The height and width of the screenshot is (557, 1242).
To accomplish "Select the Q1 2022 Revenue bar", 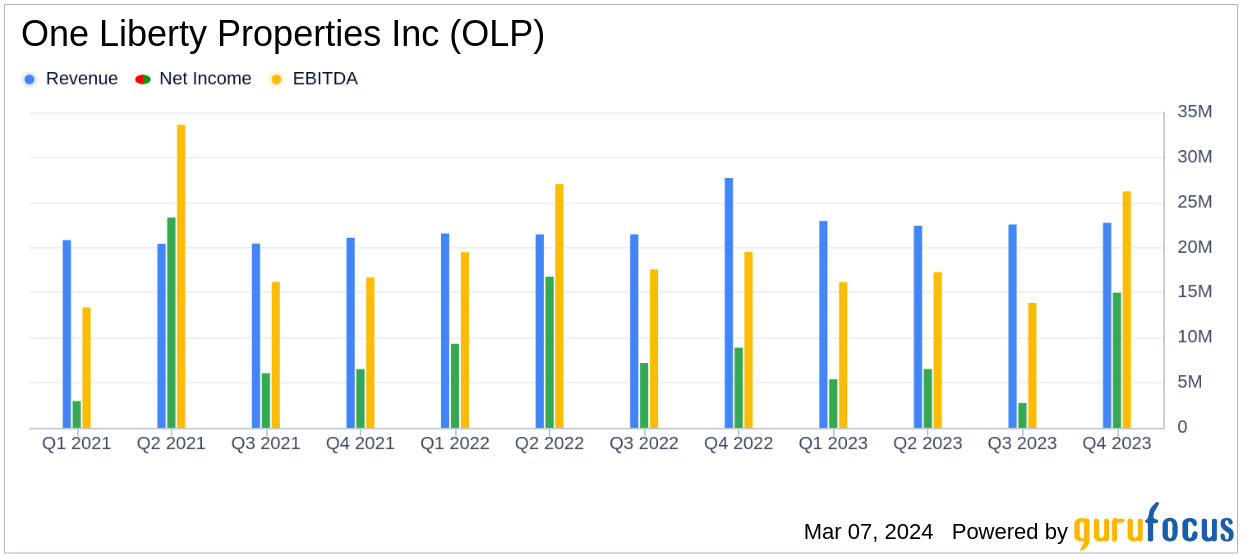I will tap(445, 331).
